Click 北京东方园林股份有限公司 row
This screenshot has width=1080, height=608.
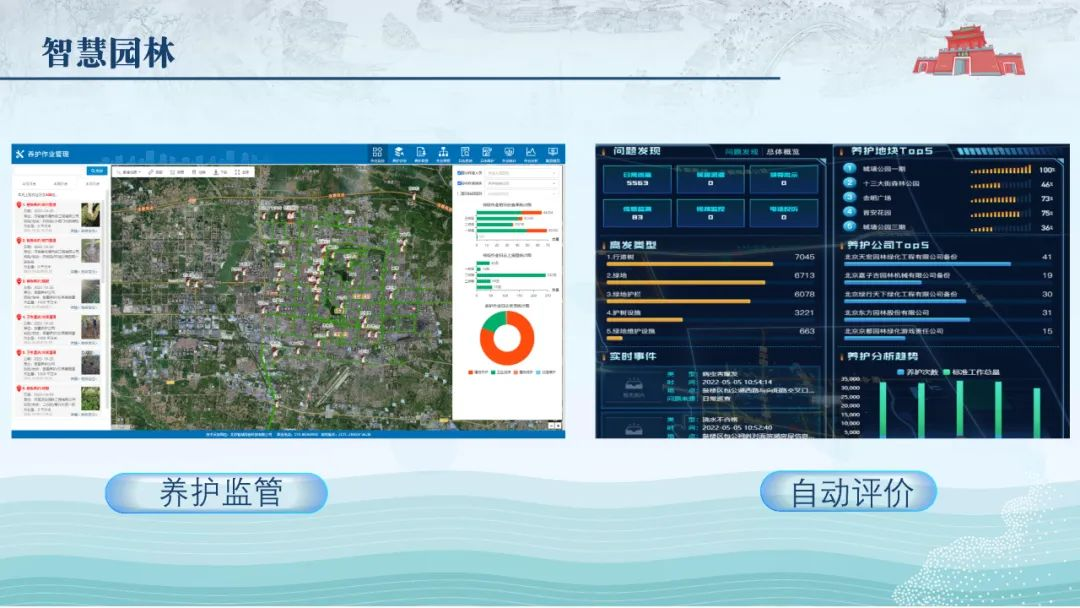pyautogui.click(x=948, y=315)
